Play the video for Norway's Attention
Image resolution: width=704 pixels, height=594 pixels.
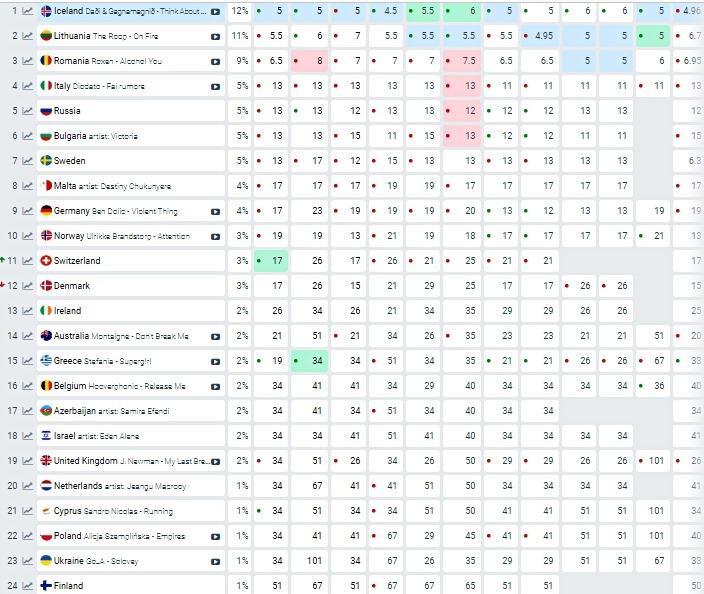point(216,237)
